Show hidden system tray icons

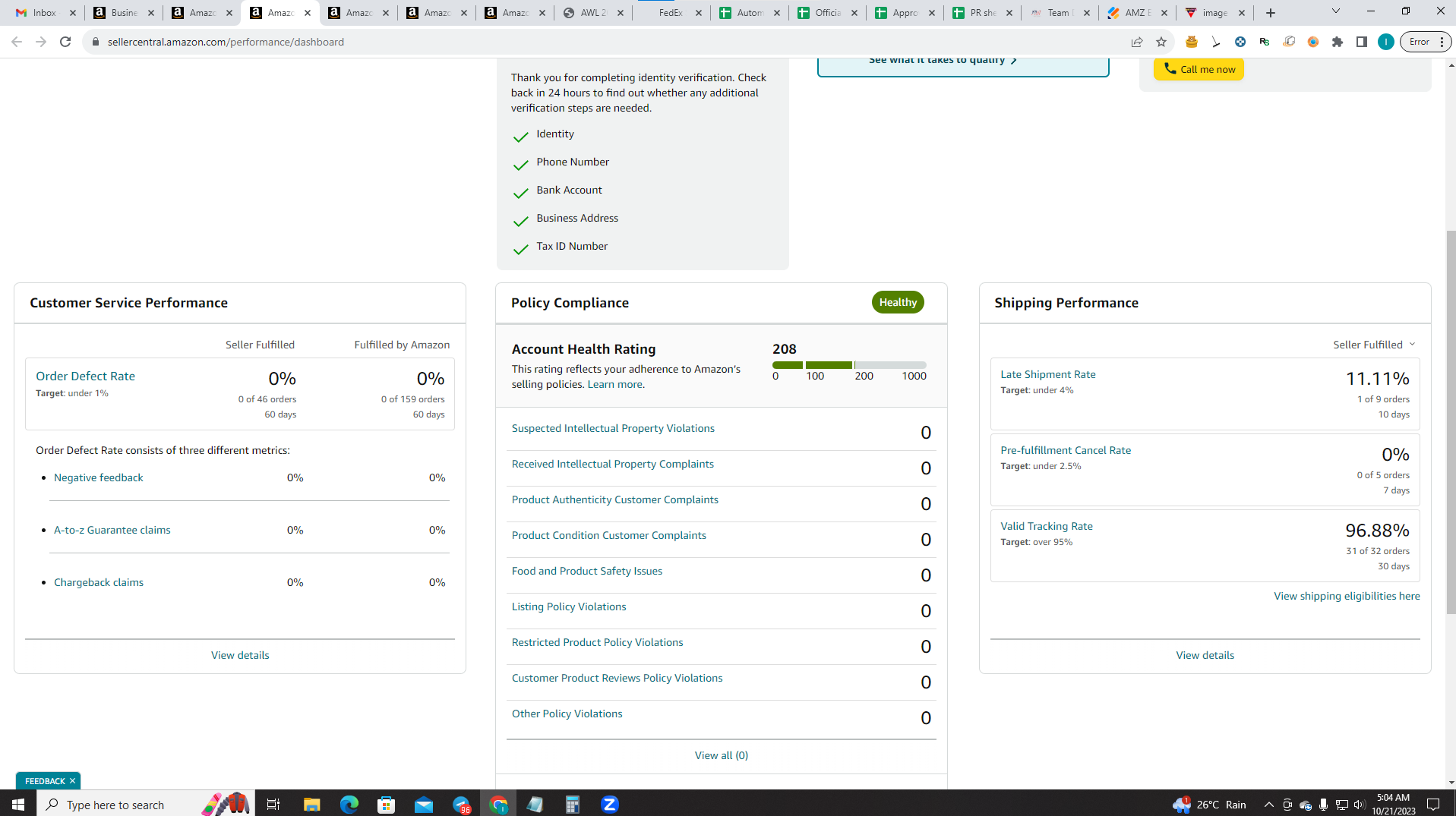tap(1268, 805)
